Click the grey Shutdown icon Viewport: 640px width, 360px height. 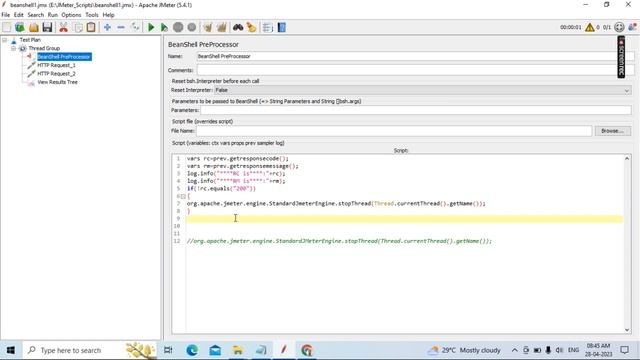[192, 27]
